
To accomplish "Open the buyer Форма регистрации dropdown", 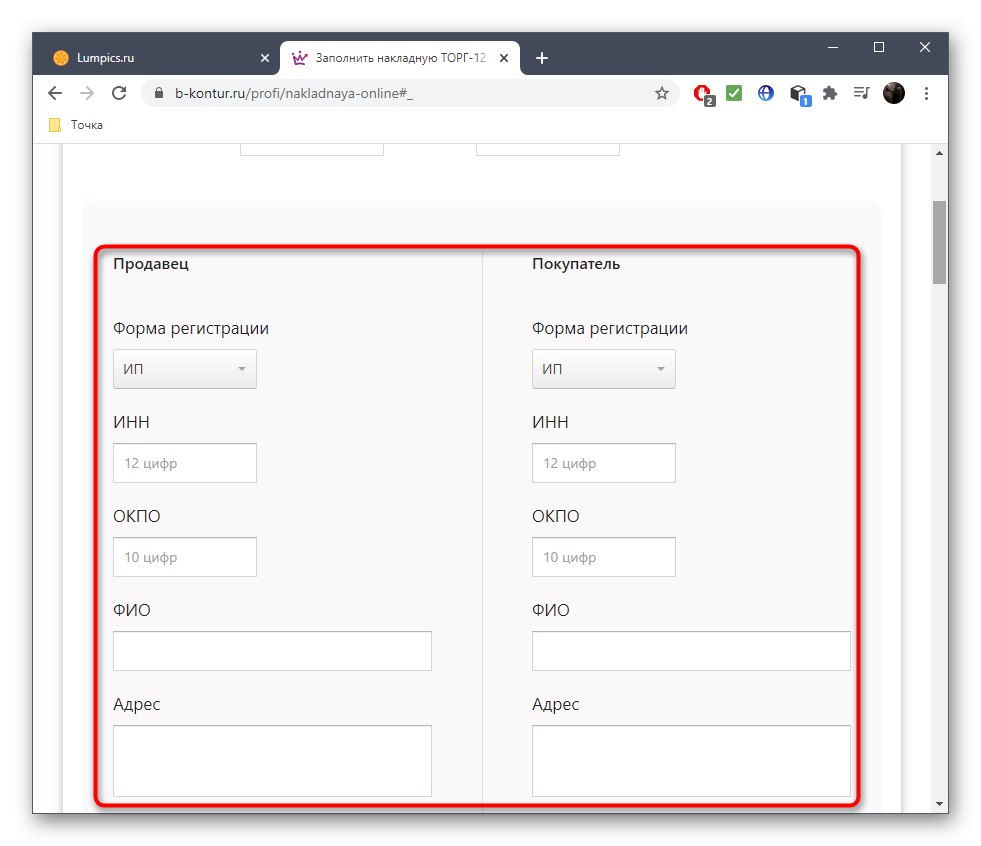I will pos(603,369).
